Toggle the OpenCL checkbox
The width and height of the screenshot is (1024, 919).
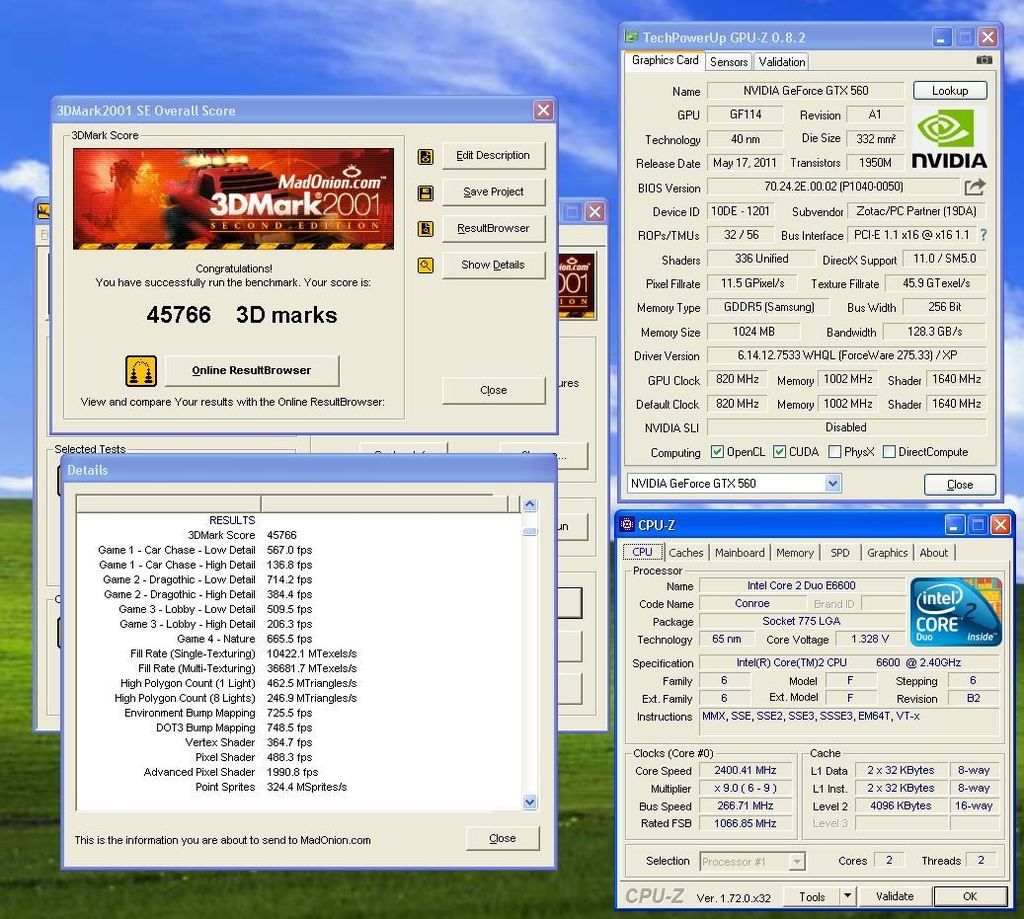(x=717, y=451)
